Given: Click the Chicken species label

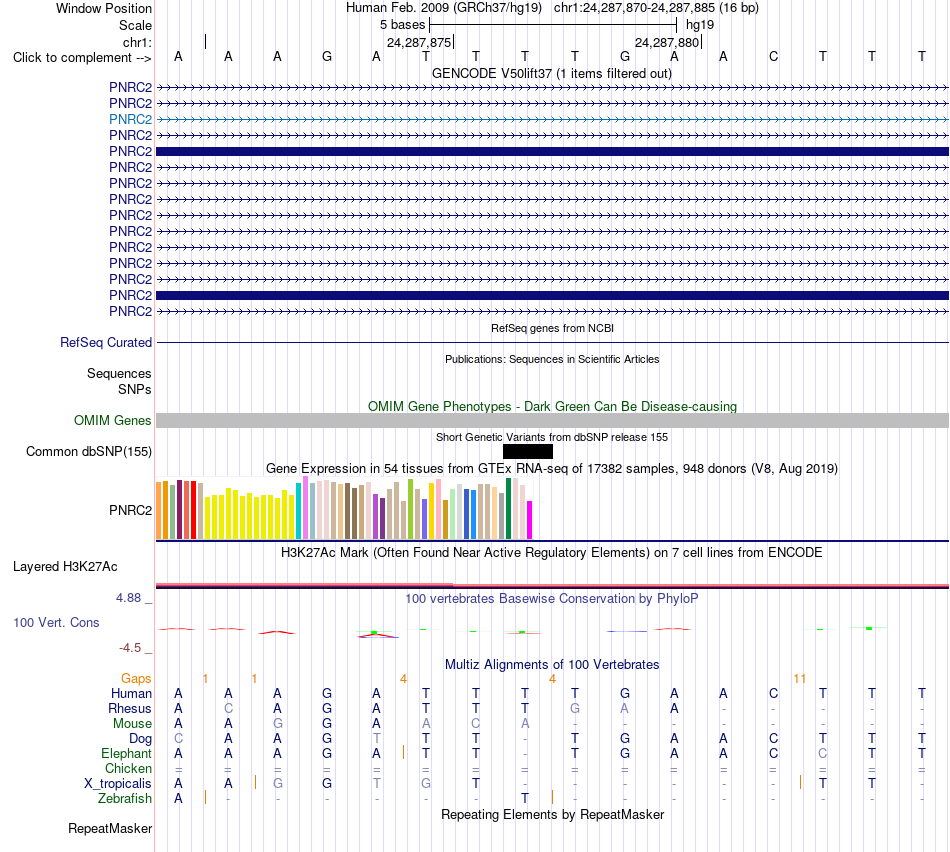Looking at the screenshot, I should [x=128, y=768].
